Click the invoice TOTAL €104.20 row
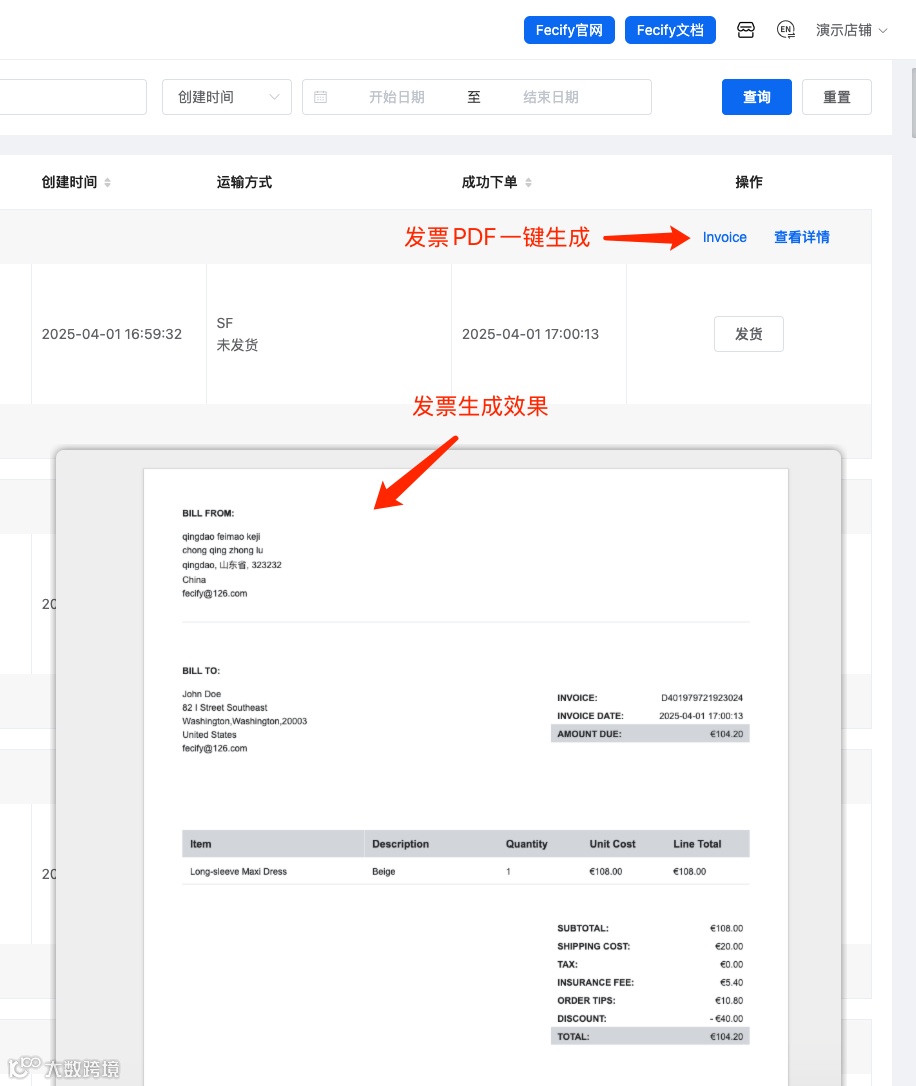The width and height of the screenshot is (916, 1086). 650,1036
